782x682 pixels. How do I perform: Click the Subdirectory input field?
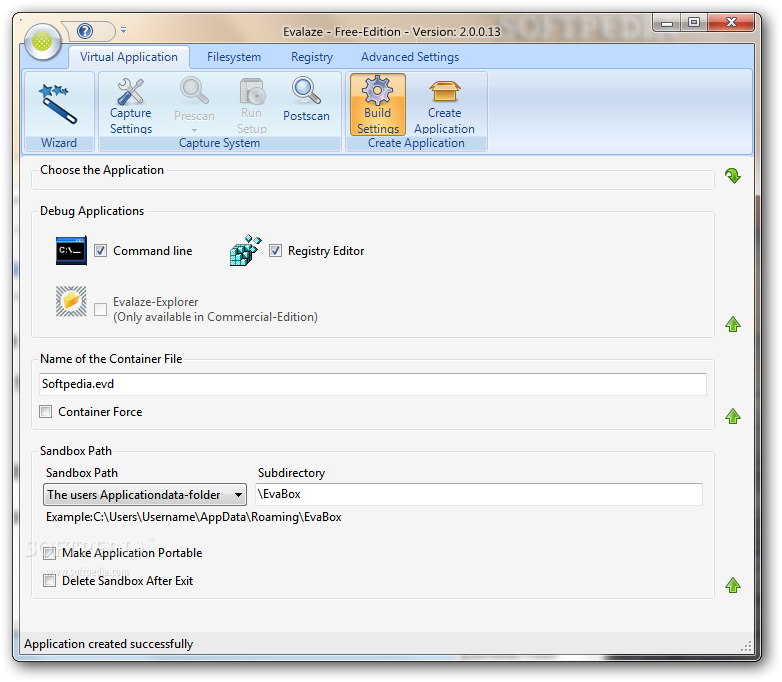(x=479, y=494)
